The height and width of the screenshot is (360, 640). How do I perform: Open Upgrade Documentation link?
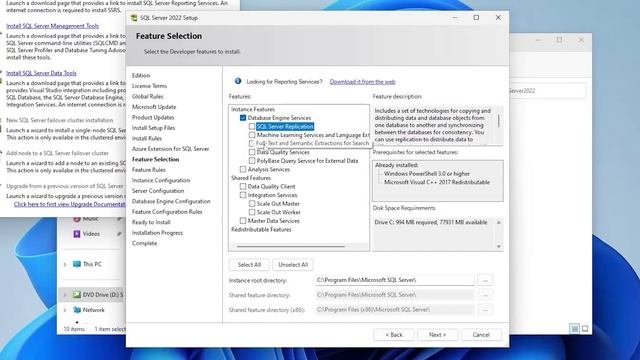(x=69, y=204)
